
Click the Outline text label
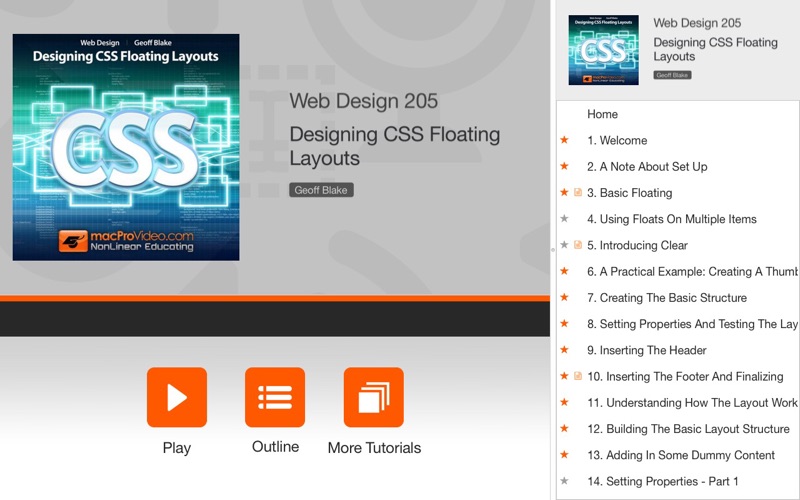click(275, 447)
